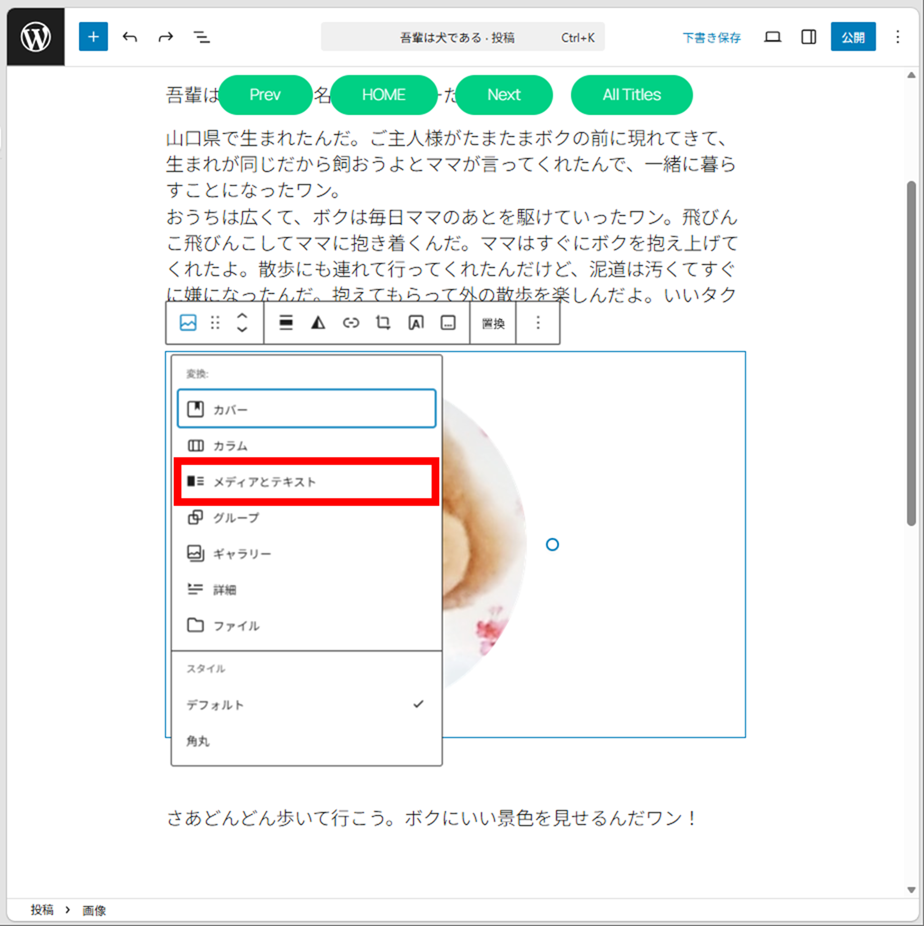
Task: Open the image block alignment option
Action: pos(286,323)
